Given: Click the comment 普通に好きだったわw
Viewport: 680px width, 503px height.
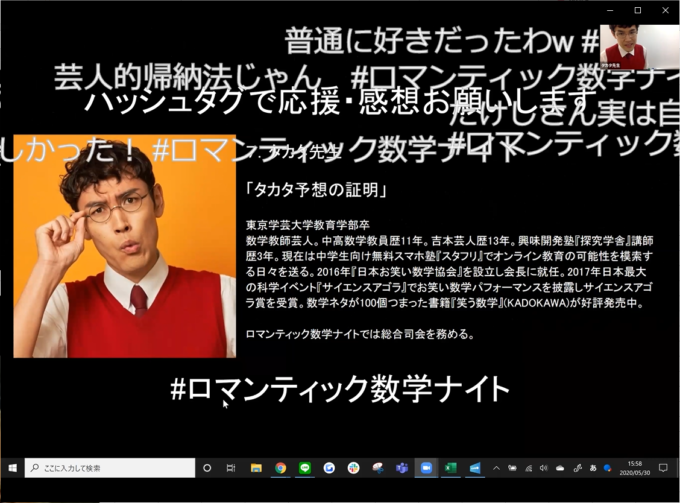Looking at the screenshot, I should [429, 42].
